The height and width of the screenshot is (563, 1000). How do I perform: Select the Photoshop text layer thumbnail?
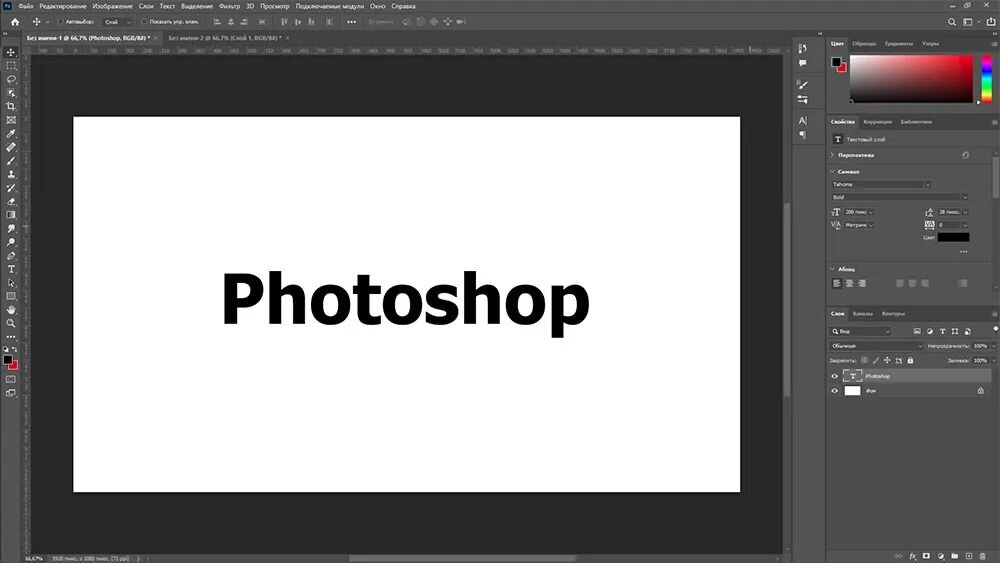tap(852, 376)
